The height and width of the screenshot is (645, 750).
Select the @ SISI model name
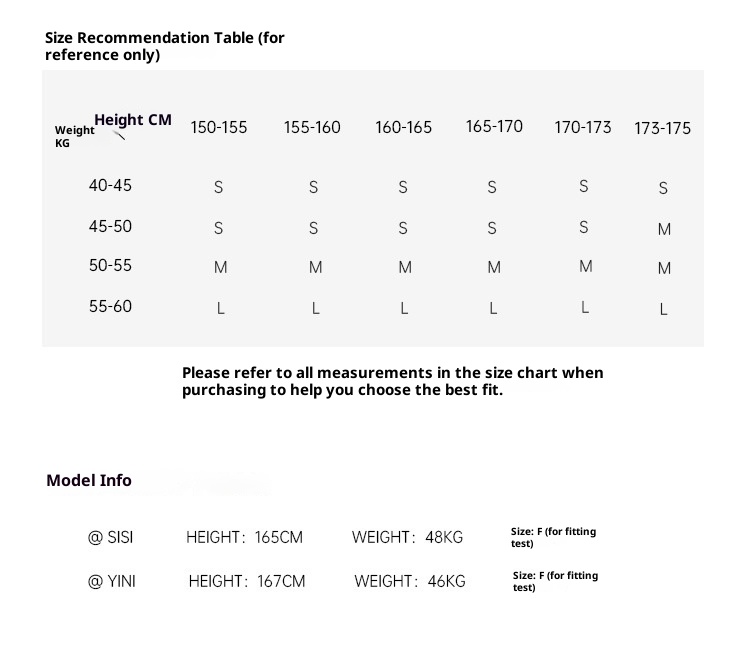point(110,538)
